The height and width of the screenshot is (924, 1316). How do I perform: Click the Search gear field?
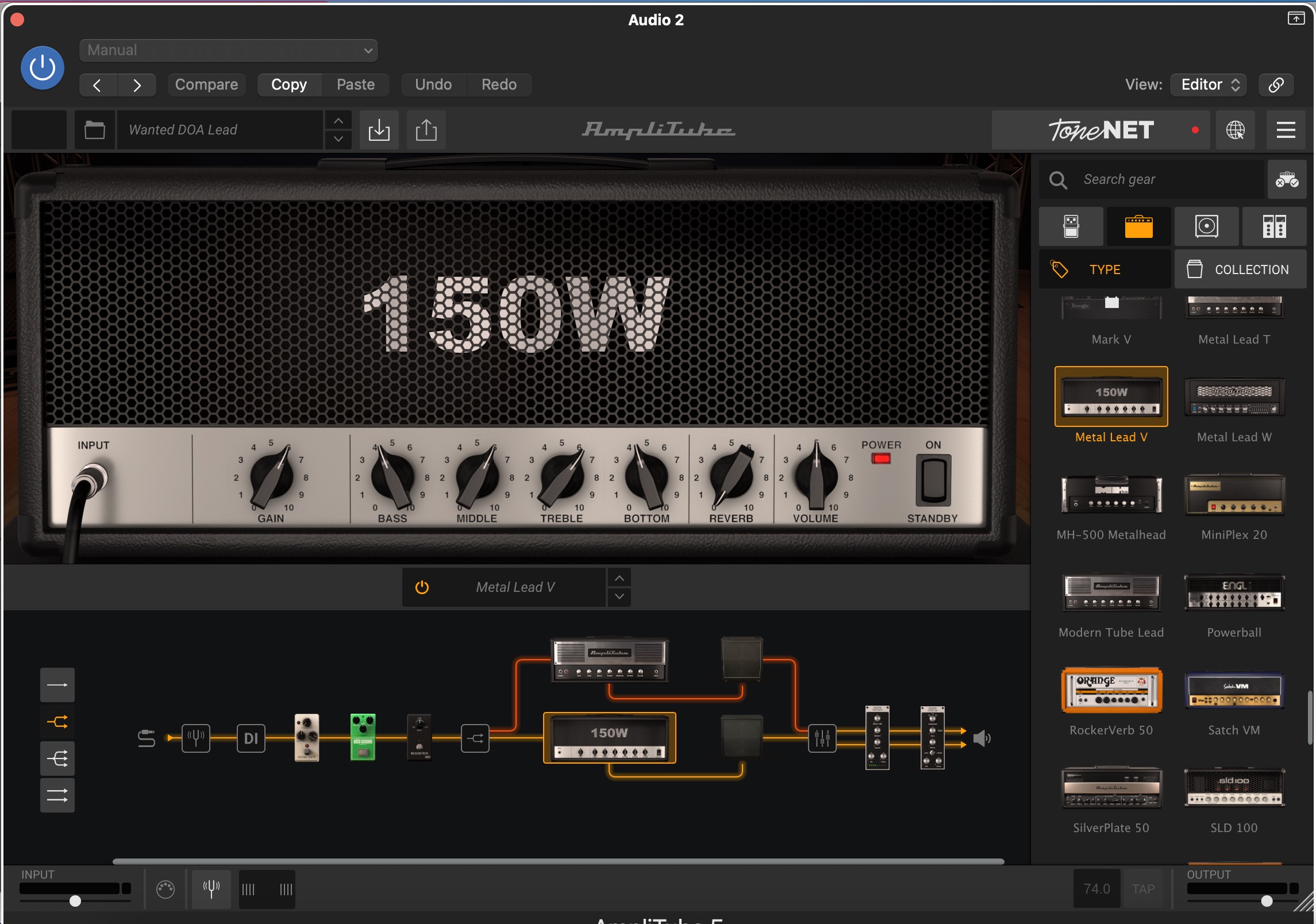(1152, 180)
